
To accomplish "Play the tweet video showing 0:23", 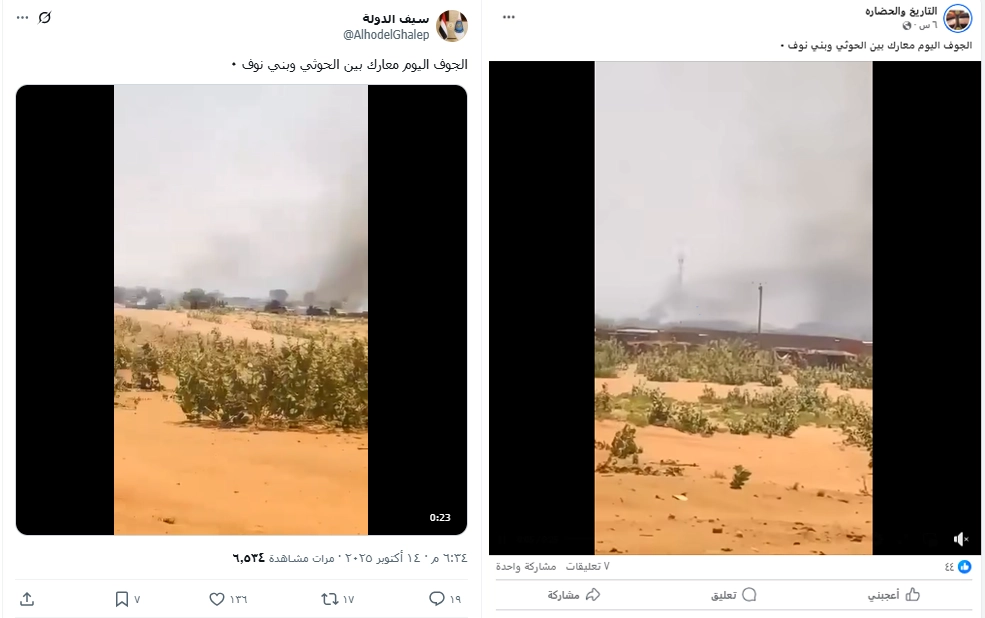I will pyautogui.click(x=241, y=310).
